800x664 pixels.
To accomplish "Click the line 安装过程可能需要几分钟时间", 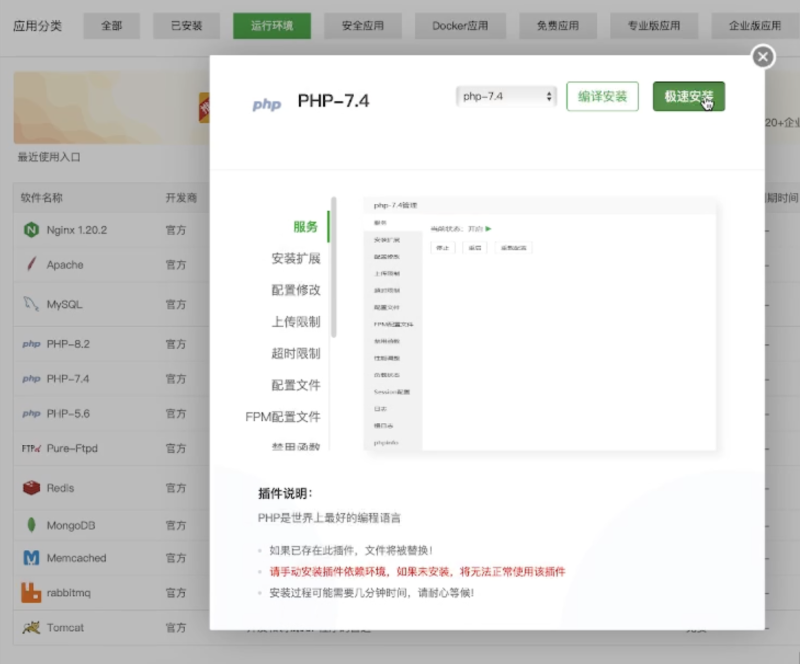I will tap(371, 593).
